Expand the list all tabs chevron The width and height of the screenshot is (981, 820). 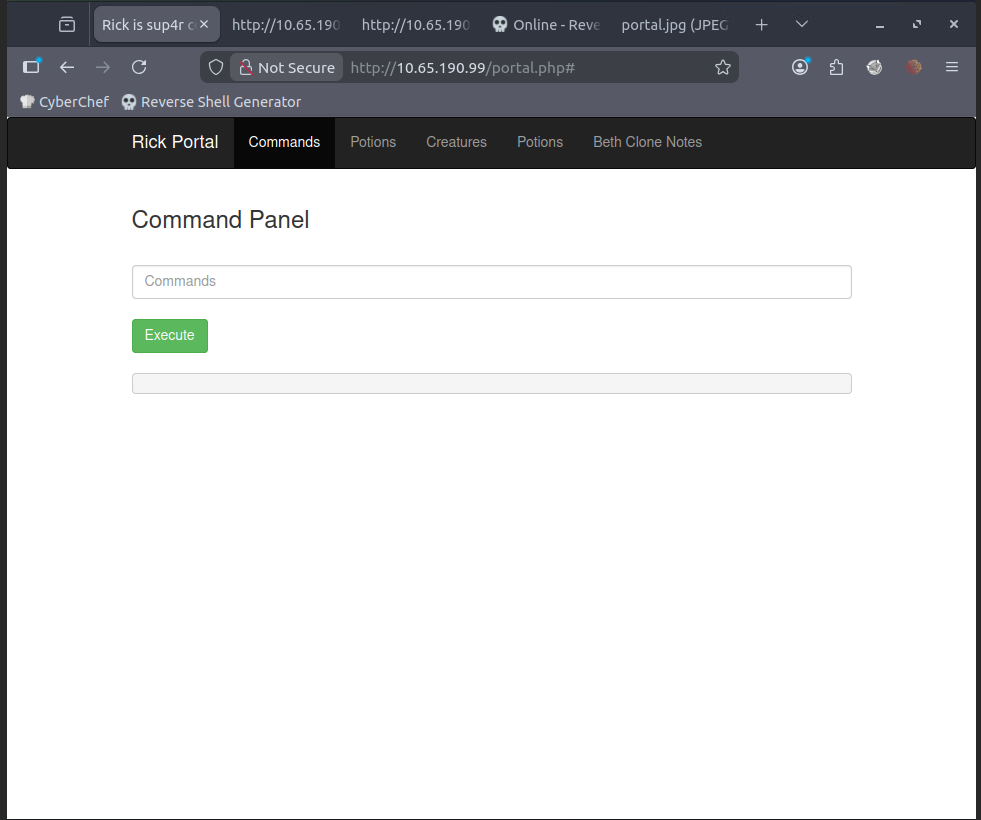801,24
